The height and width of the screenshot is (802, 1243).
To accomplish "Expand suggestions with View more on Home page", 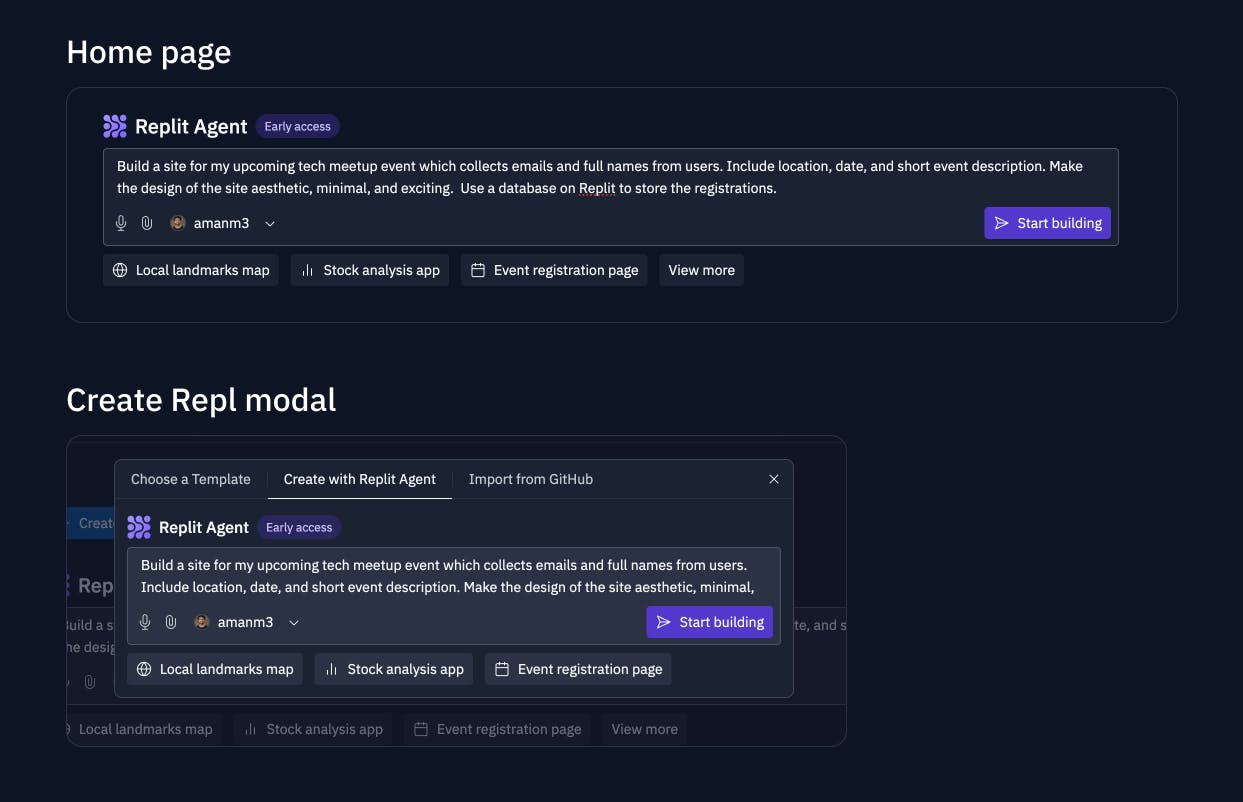I will click(x=701, y=270).
